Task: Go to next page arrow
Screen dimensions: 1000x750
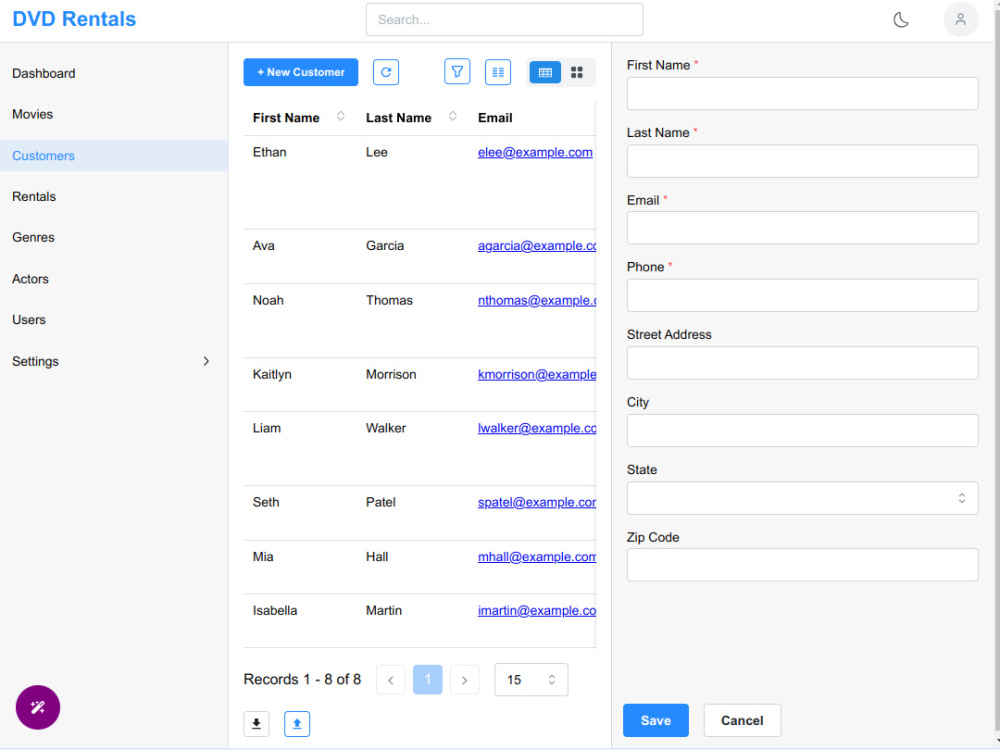Action: pyautogui.click(x=465, y=680)
